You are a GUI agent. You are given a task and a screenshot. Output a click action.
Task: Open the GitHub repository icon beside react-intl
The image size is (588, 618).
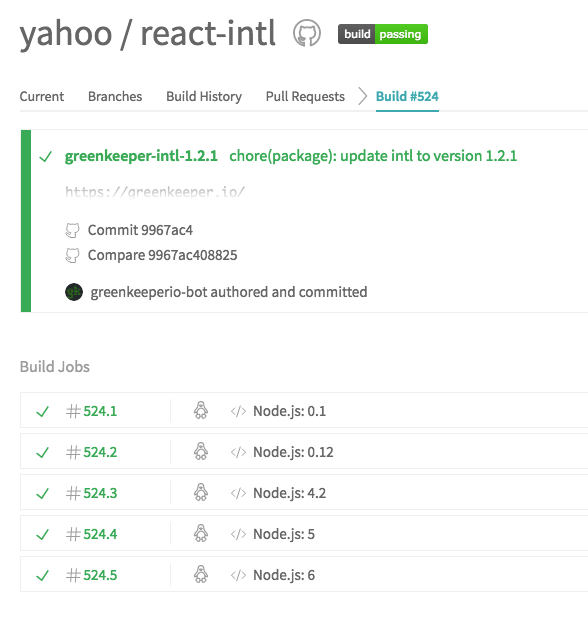coord(307,33)
